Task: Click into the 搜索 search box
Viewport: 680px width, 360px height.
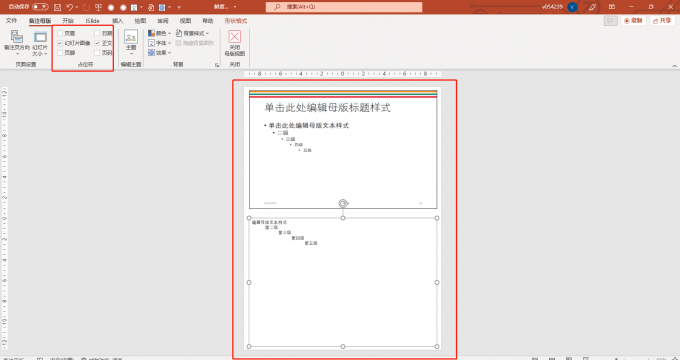Action: pyautogui.click(x=344, y=7)
